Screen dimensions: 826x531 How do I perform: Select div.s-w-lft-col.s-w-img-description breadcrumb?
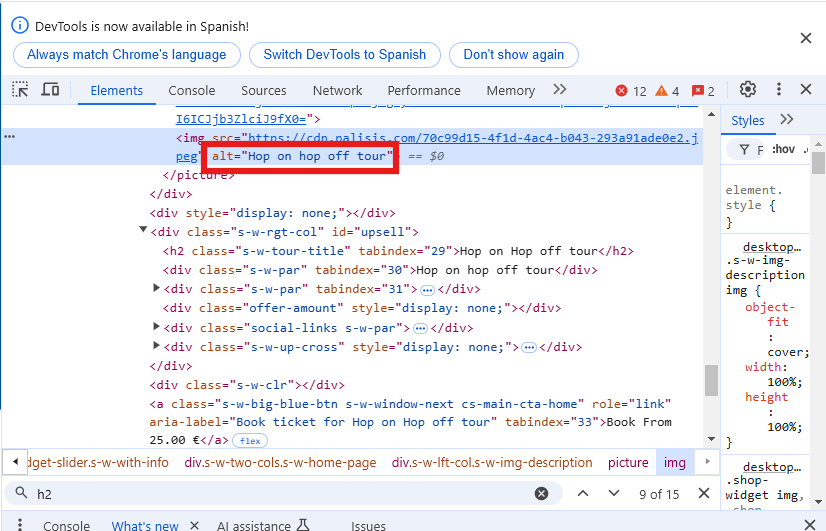pyautogui.click(x=492, y=463)
